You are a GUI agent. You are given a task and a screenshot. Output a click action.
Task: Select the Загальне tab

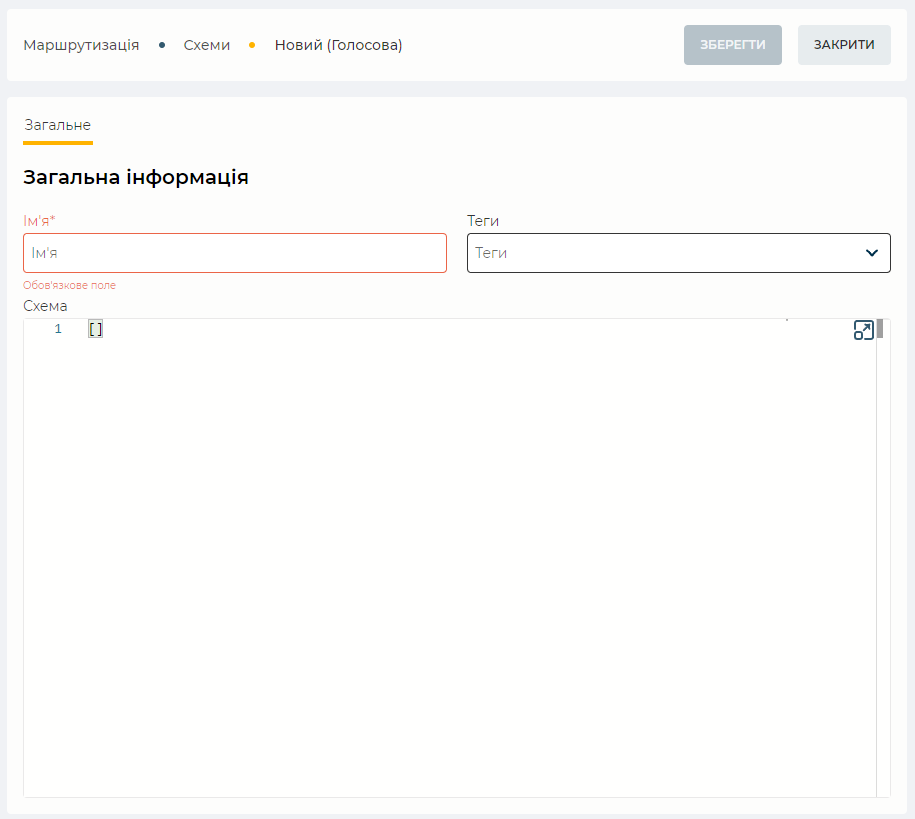(58, 125)
